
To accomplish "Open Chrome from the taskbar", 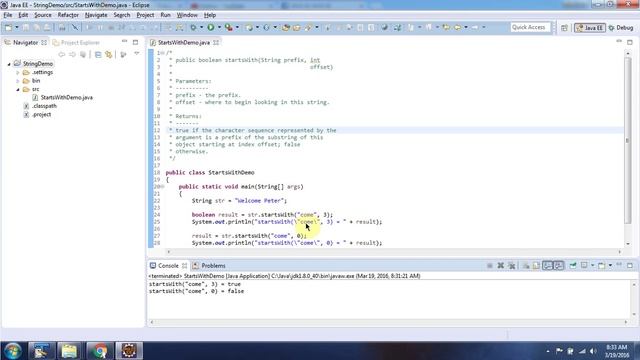I will pos(99,351).
